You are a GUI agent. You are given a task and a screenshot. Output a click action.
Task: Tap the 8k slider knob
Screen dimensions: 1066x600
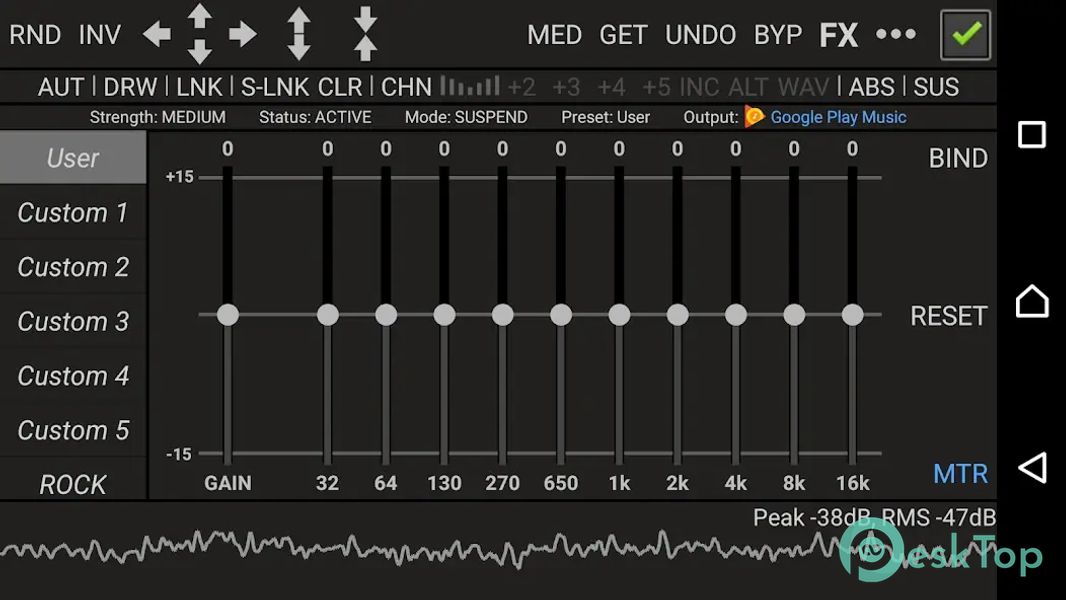pyautogui.click(x=794, y=315)
